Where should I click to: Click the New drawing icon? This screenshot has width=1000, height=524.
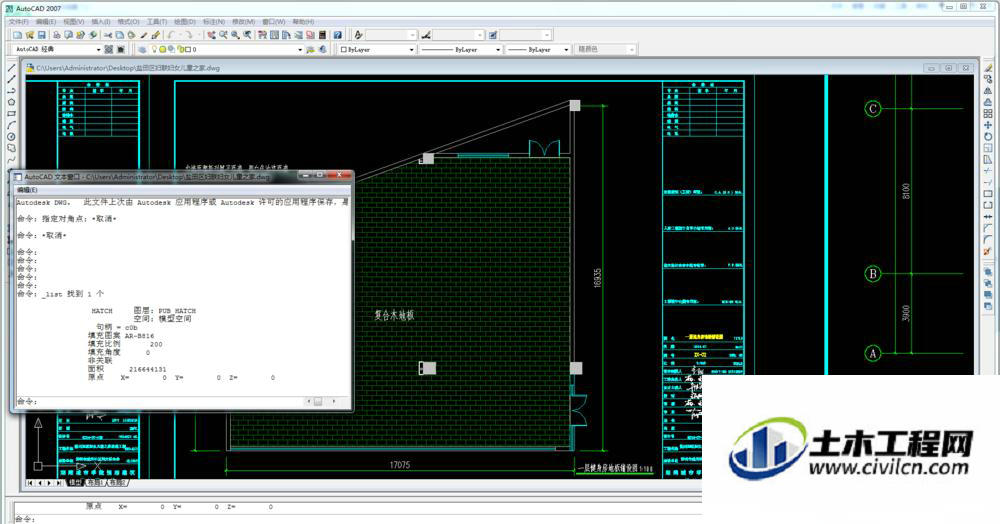click(17, 35)
